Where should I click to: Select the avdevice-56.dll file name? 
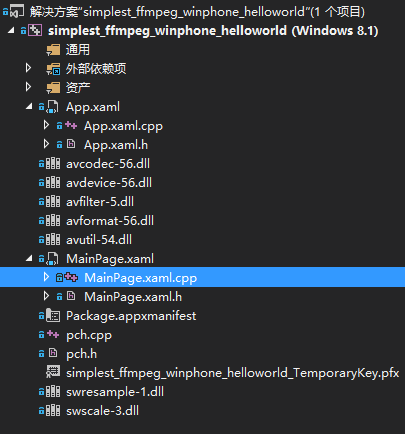[109, 183]
